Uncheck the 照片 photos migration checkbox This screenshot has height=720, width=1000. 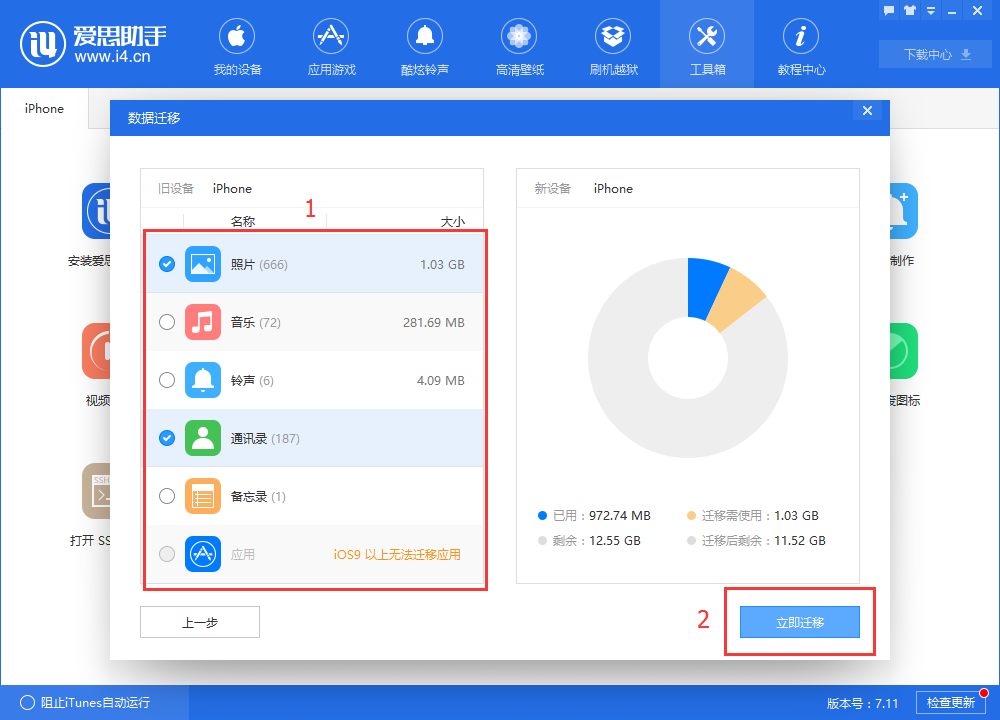(x=167, y=264)
